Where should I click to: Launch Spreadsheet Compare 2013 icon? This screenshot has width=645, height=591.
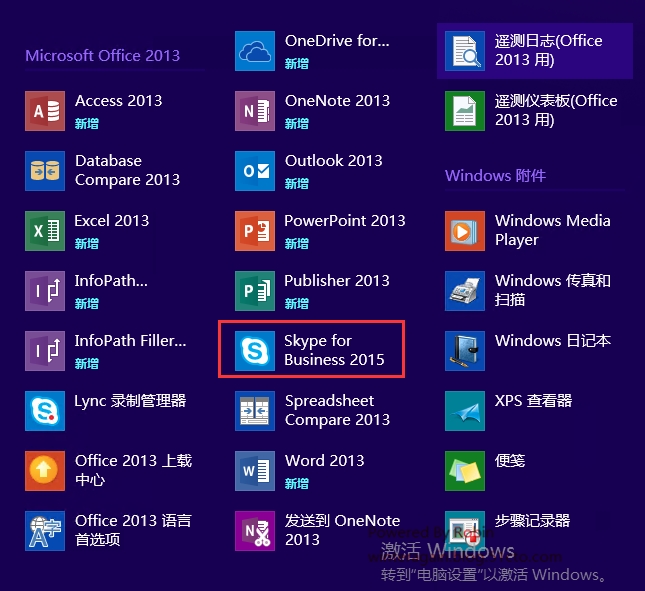point(255,411)
